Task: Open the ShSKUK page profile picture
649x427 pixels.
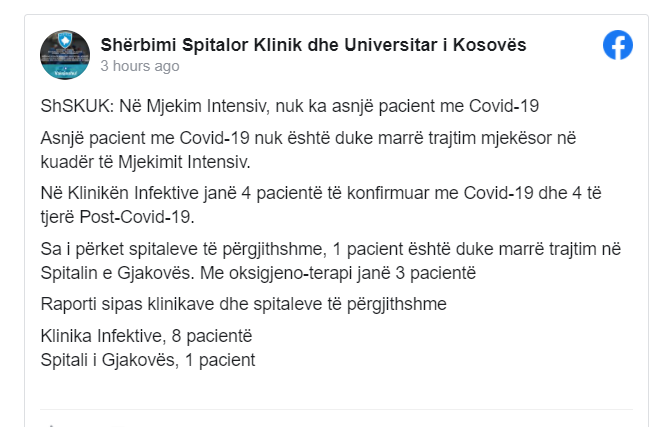Action: tap(66, 54)
